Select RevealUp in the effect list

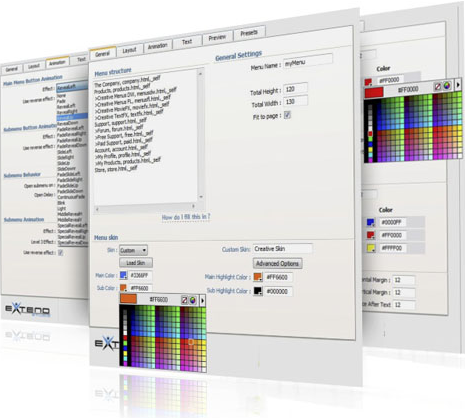pyautogui.click(x=72, y=117)
